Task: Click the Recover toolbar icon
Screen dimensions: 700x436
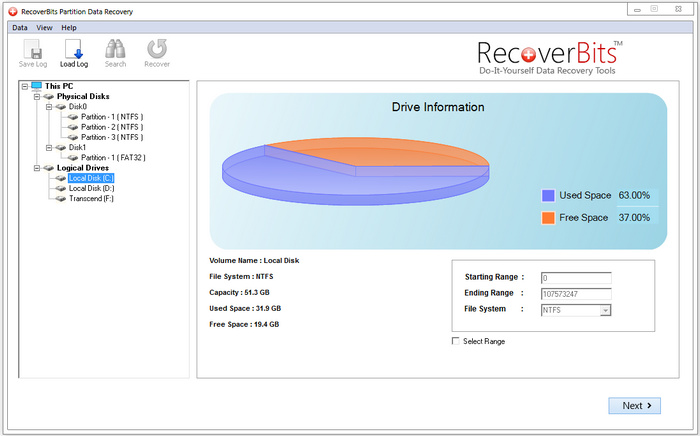Action: [157, 49]
